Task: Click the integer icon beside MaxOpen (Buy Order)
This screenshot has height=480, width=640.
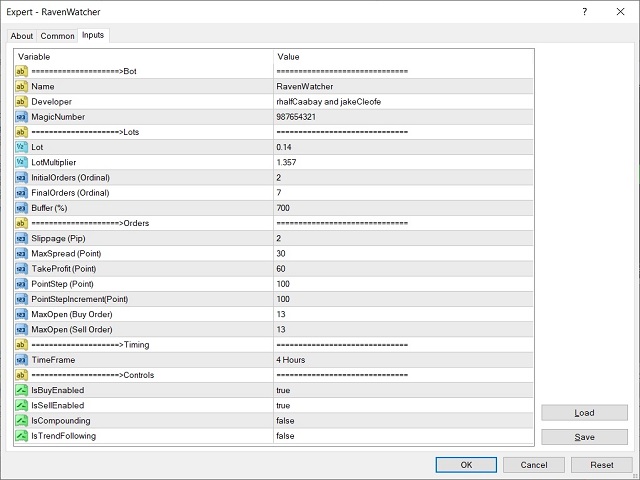Action: pyautogui.click(x=21, y=314)
